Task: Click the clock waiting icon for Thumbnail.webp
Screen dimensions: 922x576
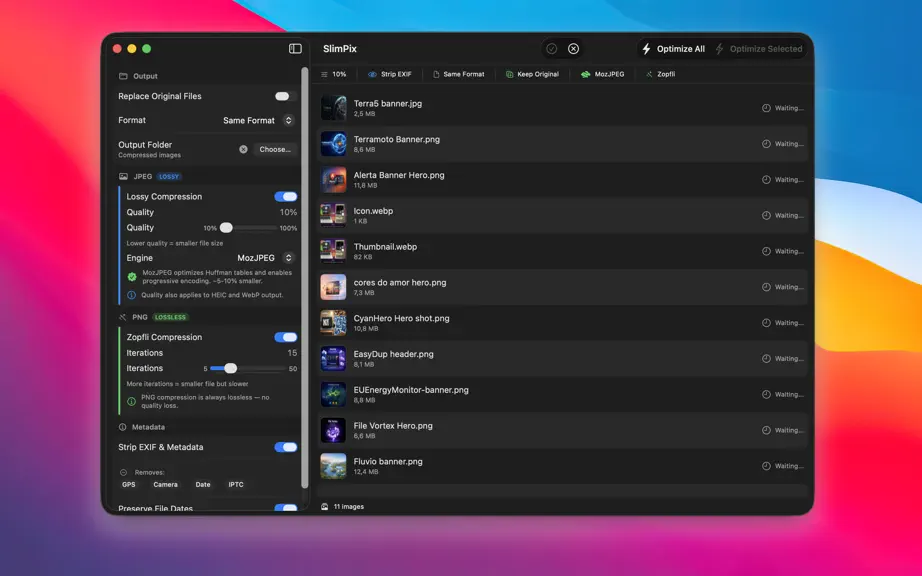Action: [766, 252]
